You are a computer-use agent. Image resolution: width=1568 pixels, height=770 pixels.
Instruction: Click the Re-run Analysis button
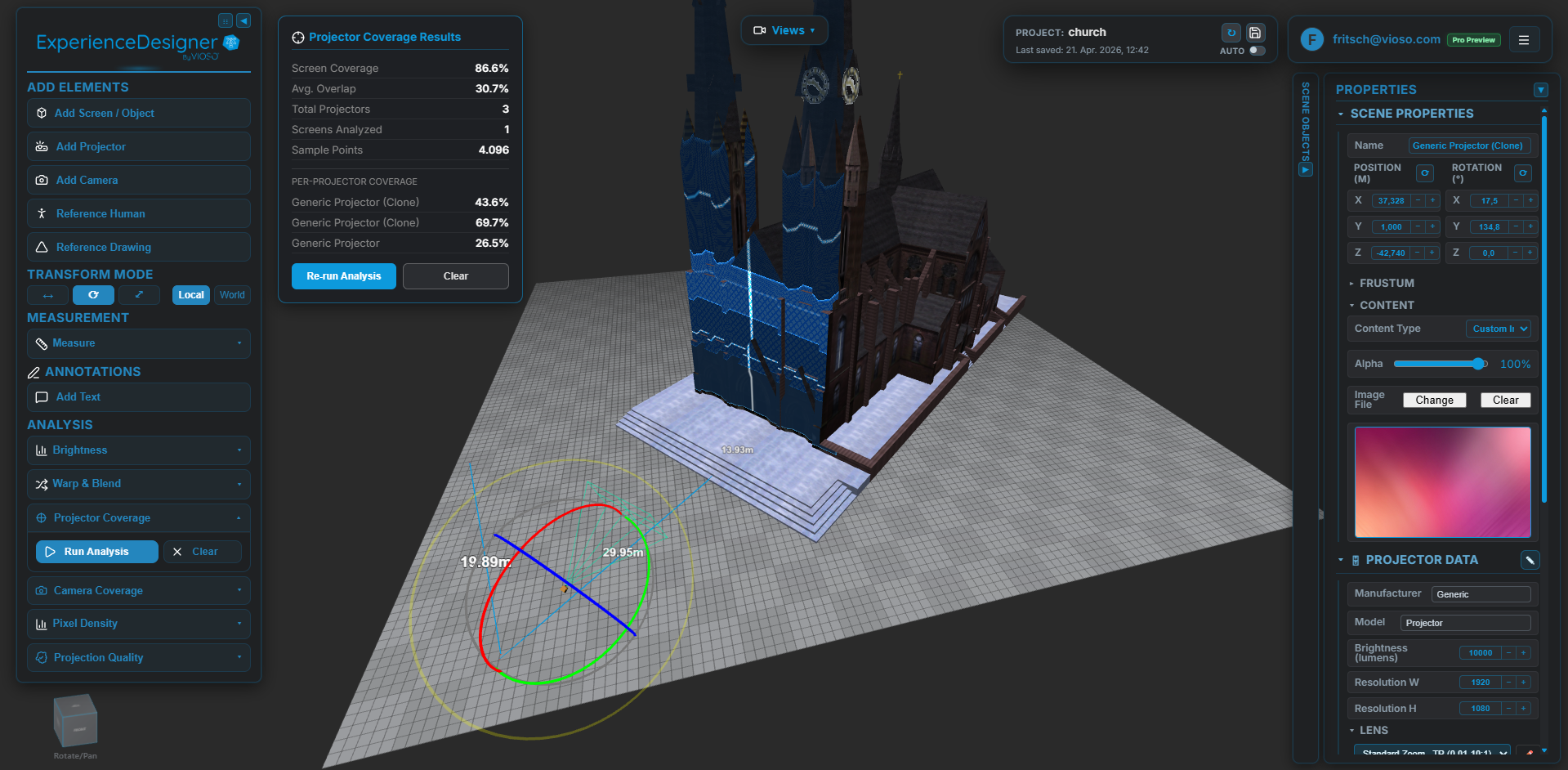343,276
